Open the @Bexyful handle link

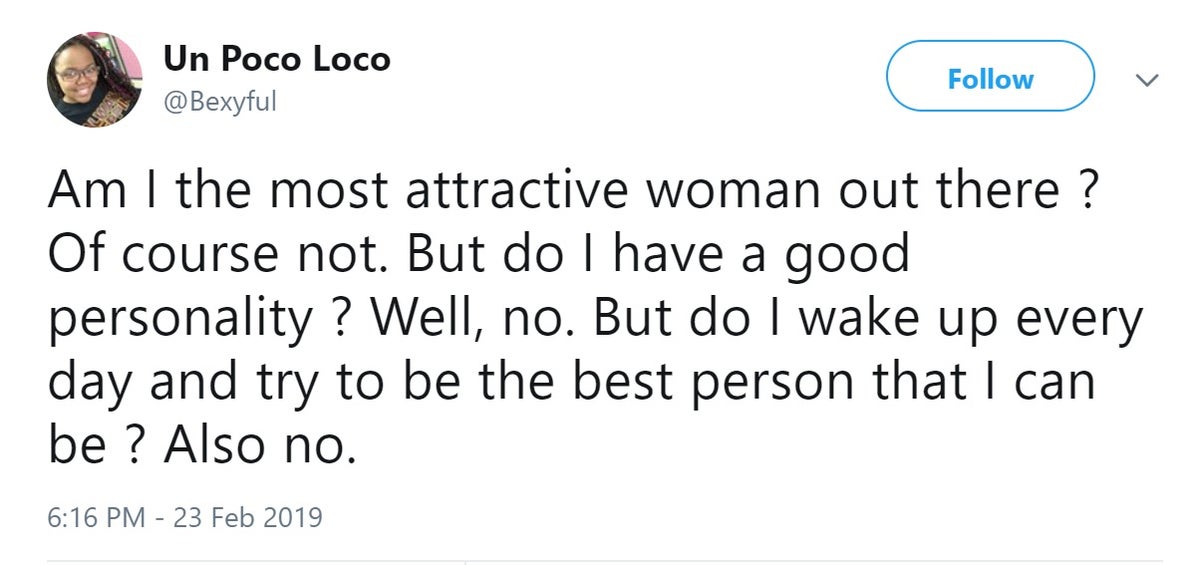[219, 101]
